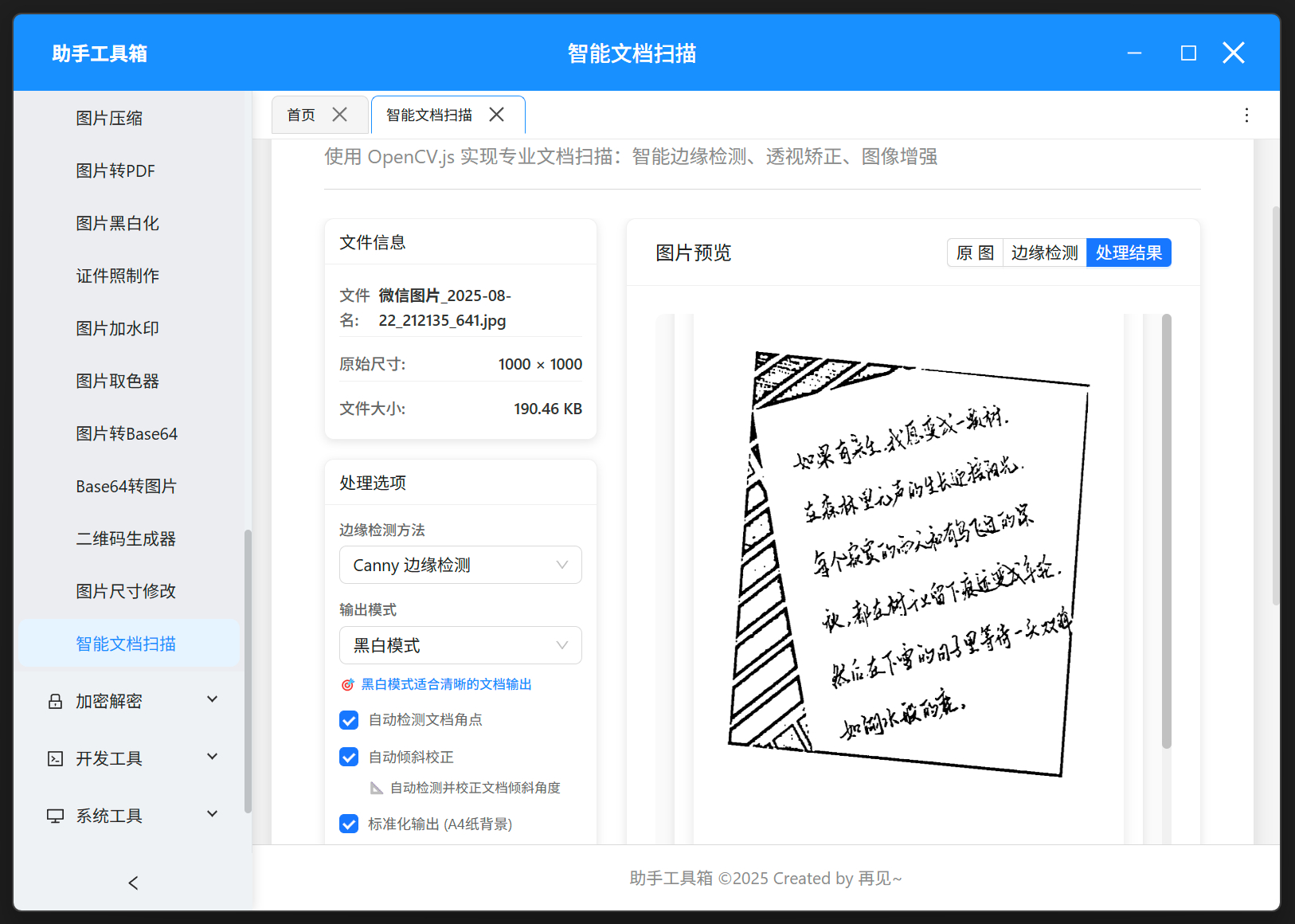
Task: Click the target icon beside the 黑白模式 hint
Action: click(x=347, y=684)
